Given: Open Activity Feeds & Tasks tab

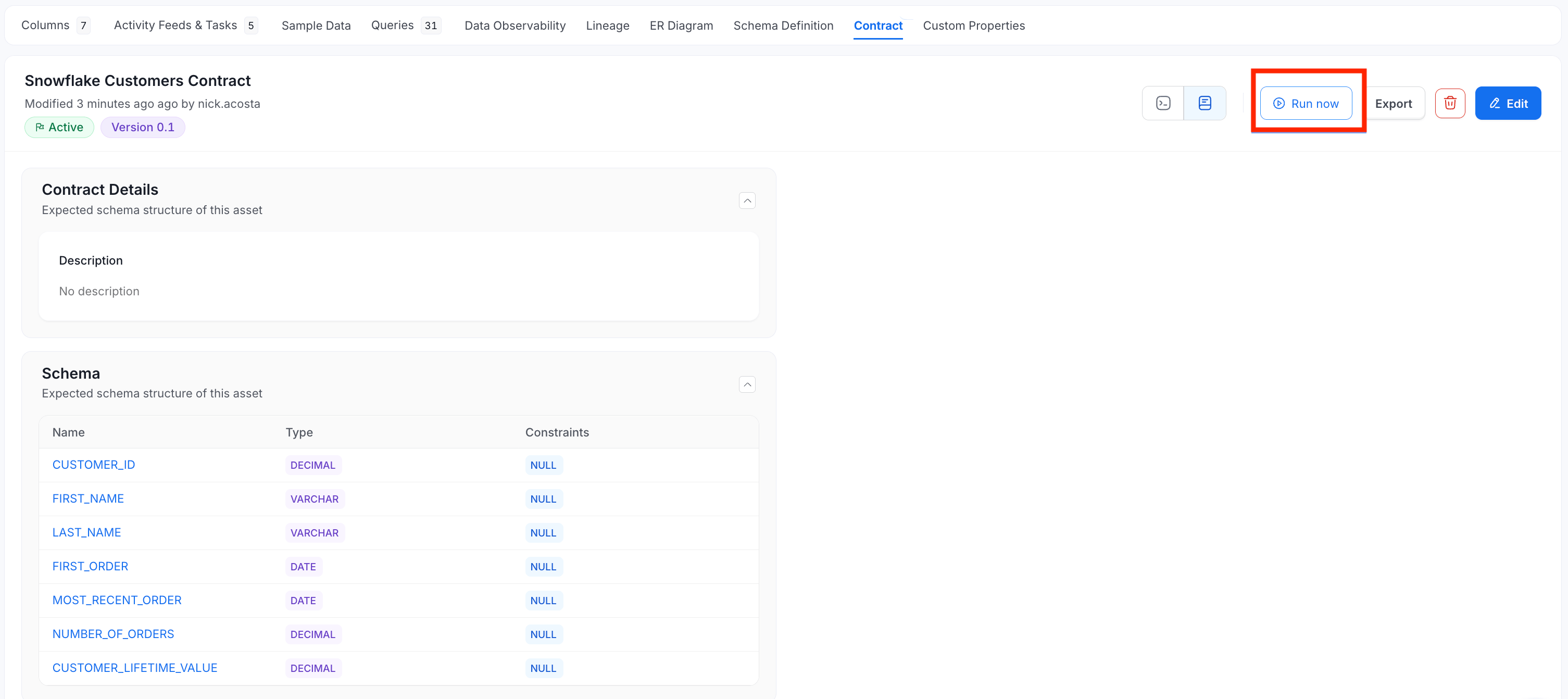Looking at the screenshot, I should (186, 25).
